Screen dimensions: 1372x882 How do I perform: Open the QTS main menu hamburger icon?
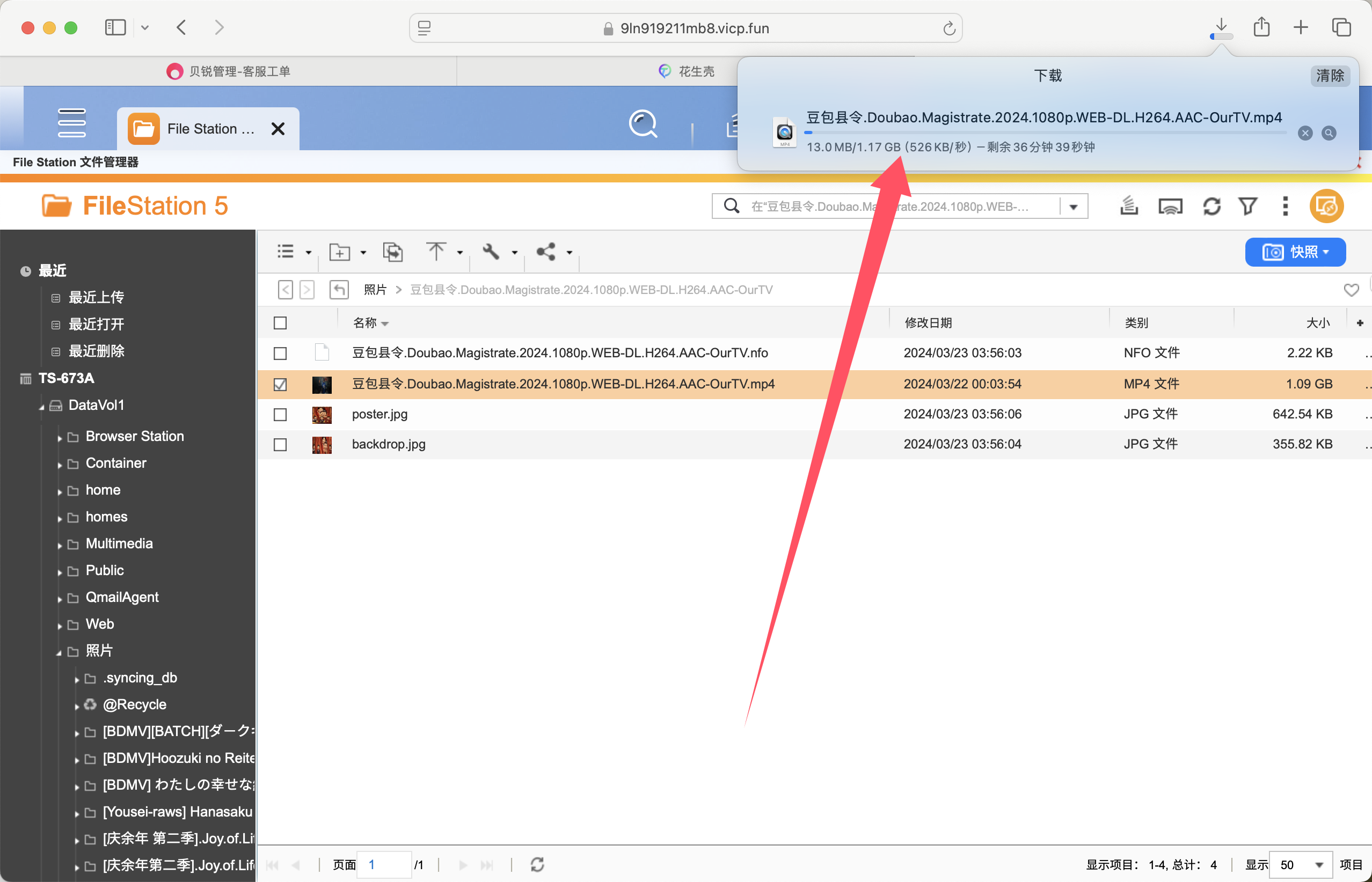tap(71, 123)
